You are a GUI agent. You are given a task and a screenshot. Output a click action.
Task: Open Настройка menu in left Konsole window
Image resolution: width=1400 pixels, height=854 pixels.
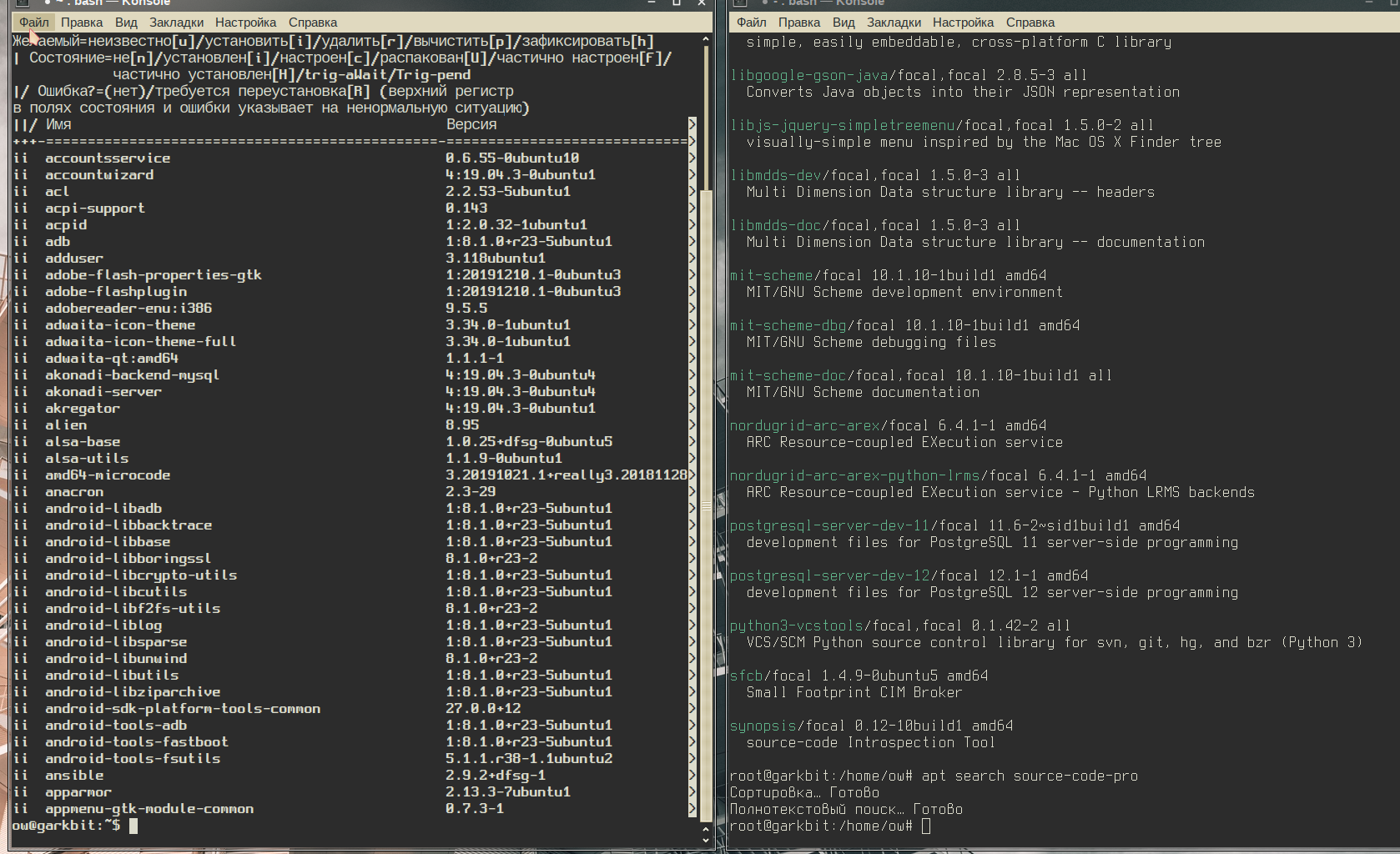pos(245,23)
